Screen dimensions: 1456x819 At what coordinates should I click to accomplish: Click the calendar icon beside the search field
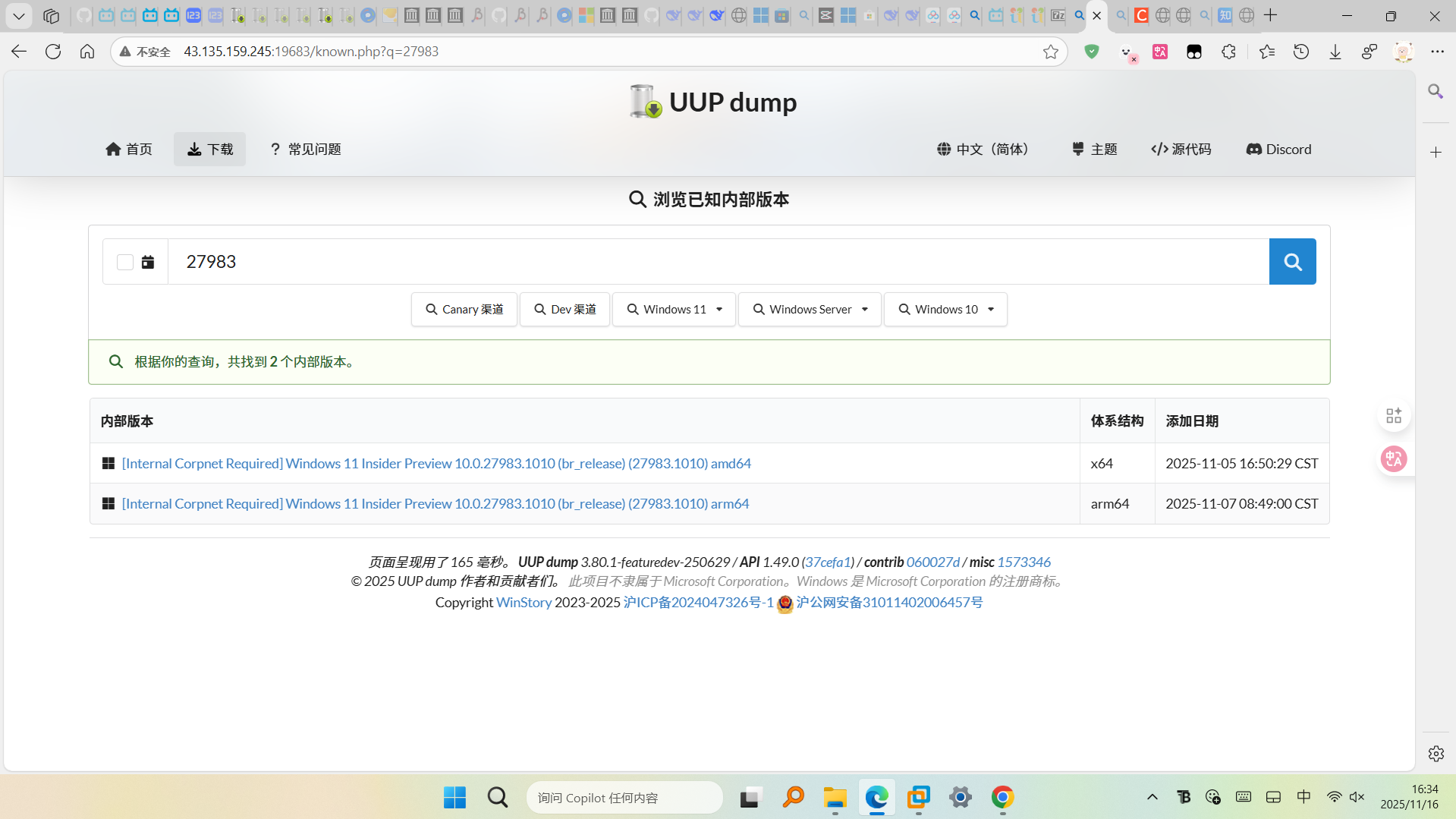[148, 262]
